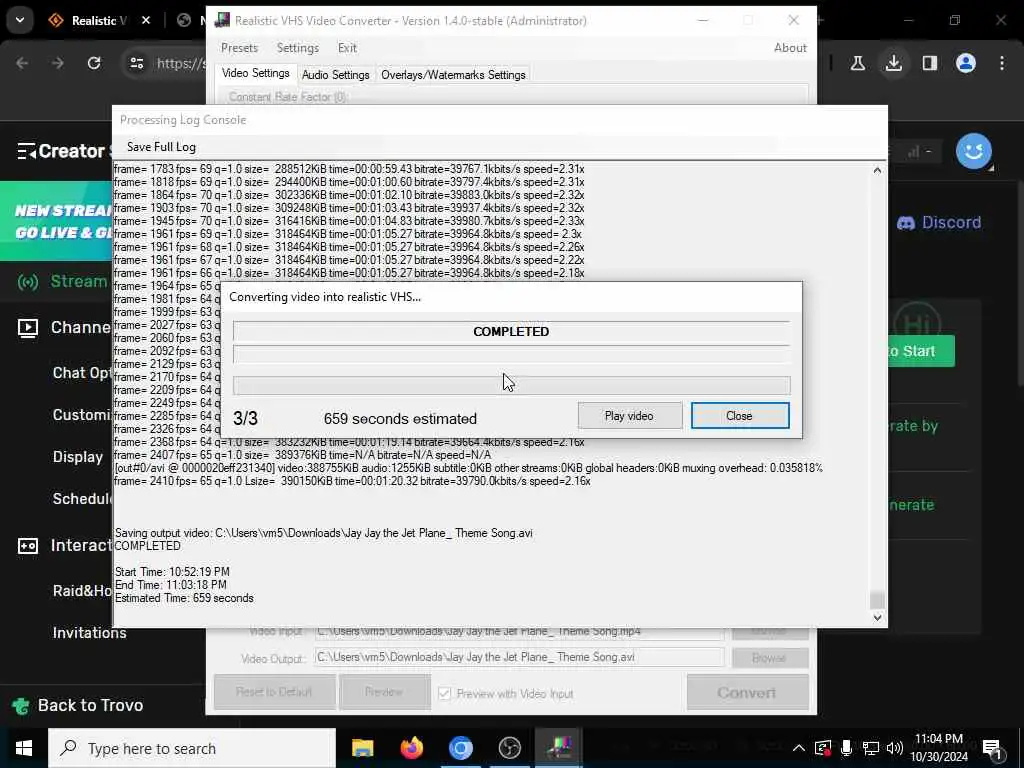The image size is (1024, 768).
Task: Click the log console scroll down arrow
Action: (x=877, y=617)
